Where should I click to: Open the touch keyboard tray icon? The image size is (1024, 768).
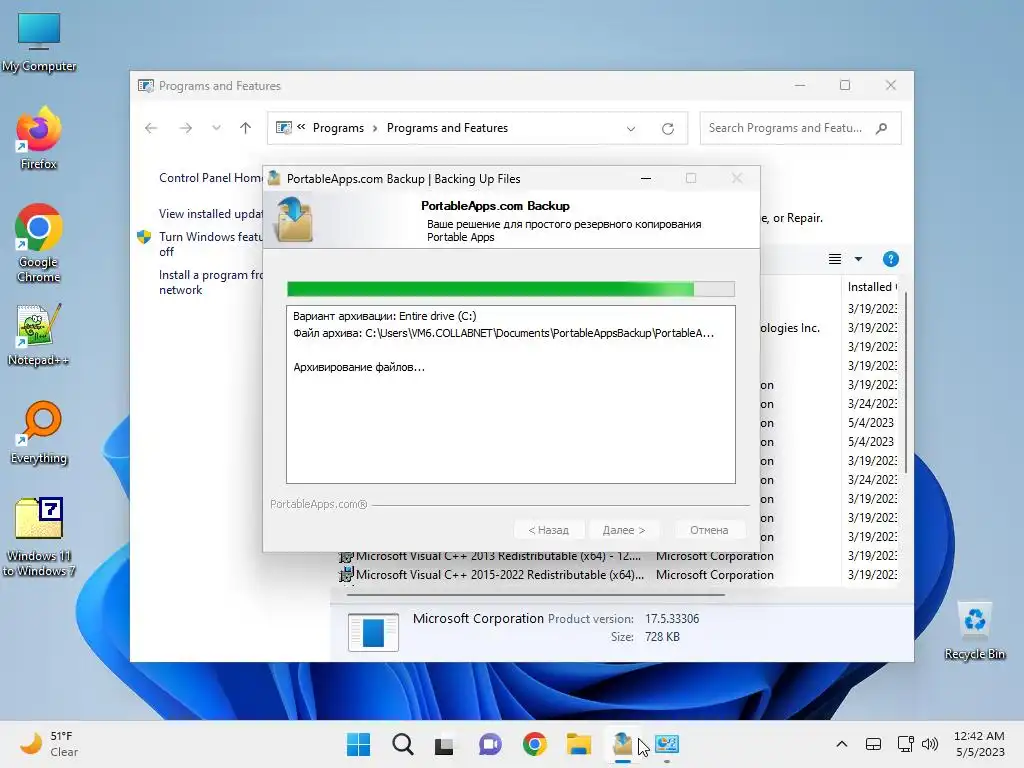pyautogui.click(x=873, y=744)
